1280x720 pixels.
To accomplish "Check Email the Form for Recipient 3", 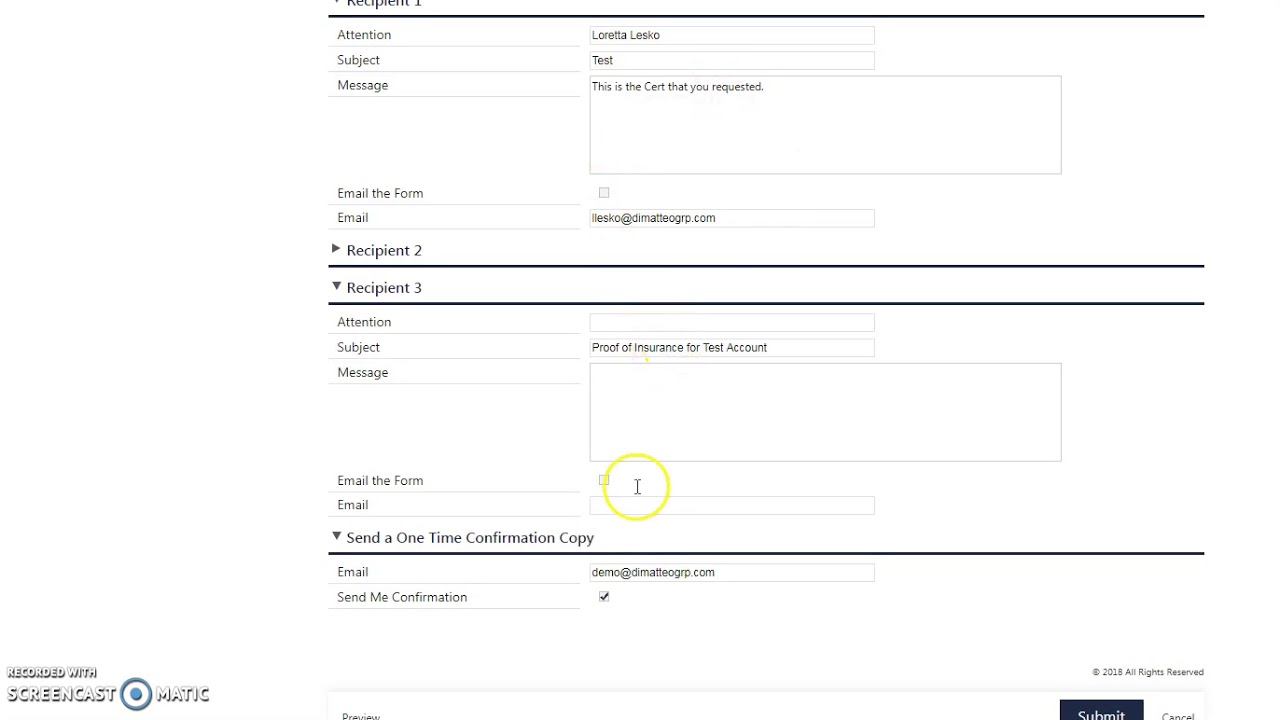I will 604,480.
